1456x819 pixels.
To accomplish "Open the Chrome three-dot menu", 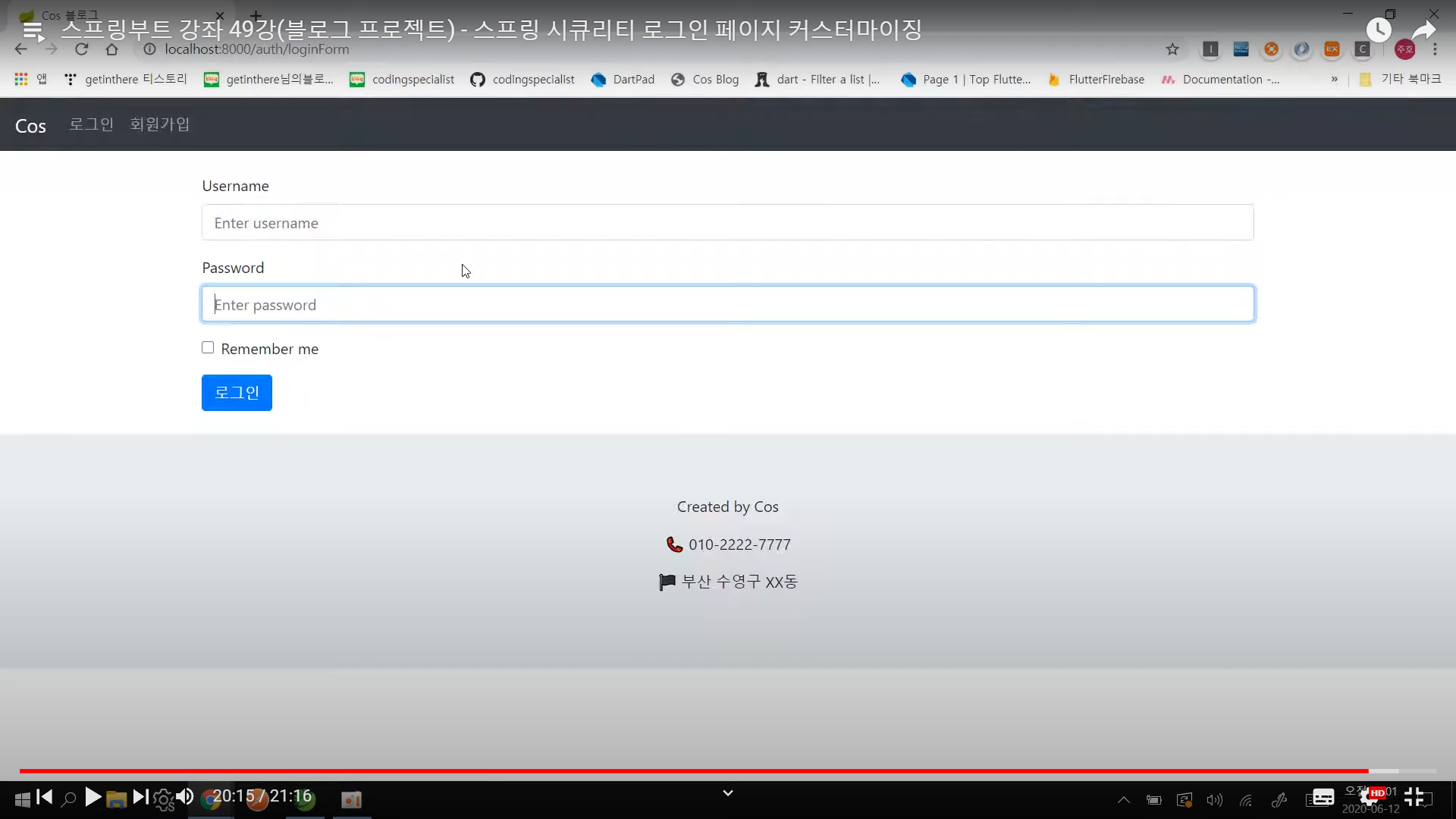I will 1435,49.
